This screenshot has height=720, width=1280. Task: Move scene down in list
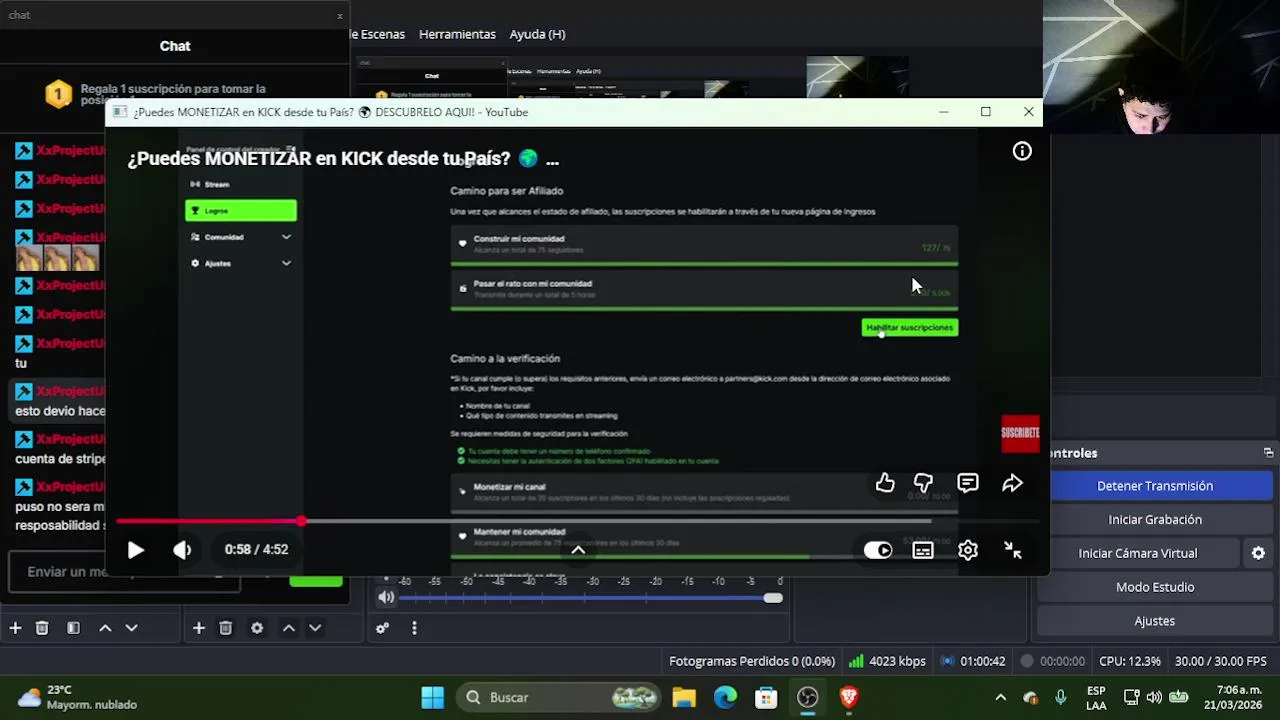click(131, 628)
